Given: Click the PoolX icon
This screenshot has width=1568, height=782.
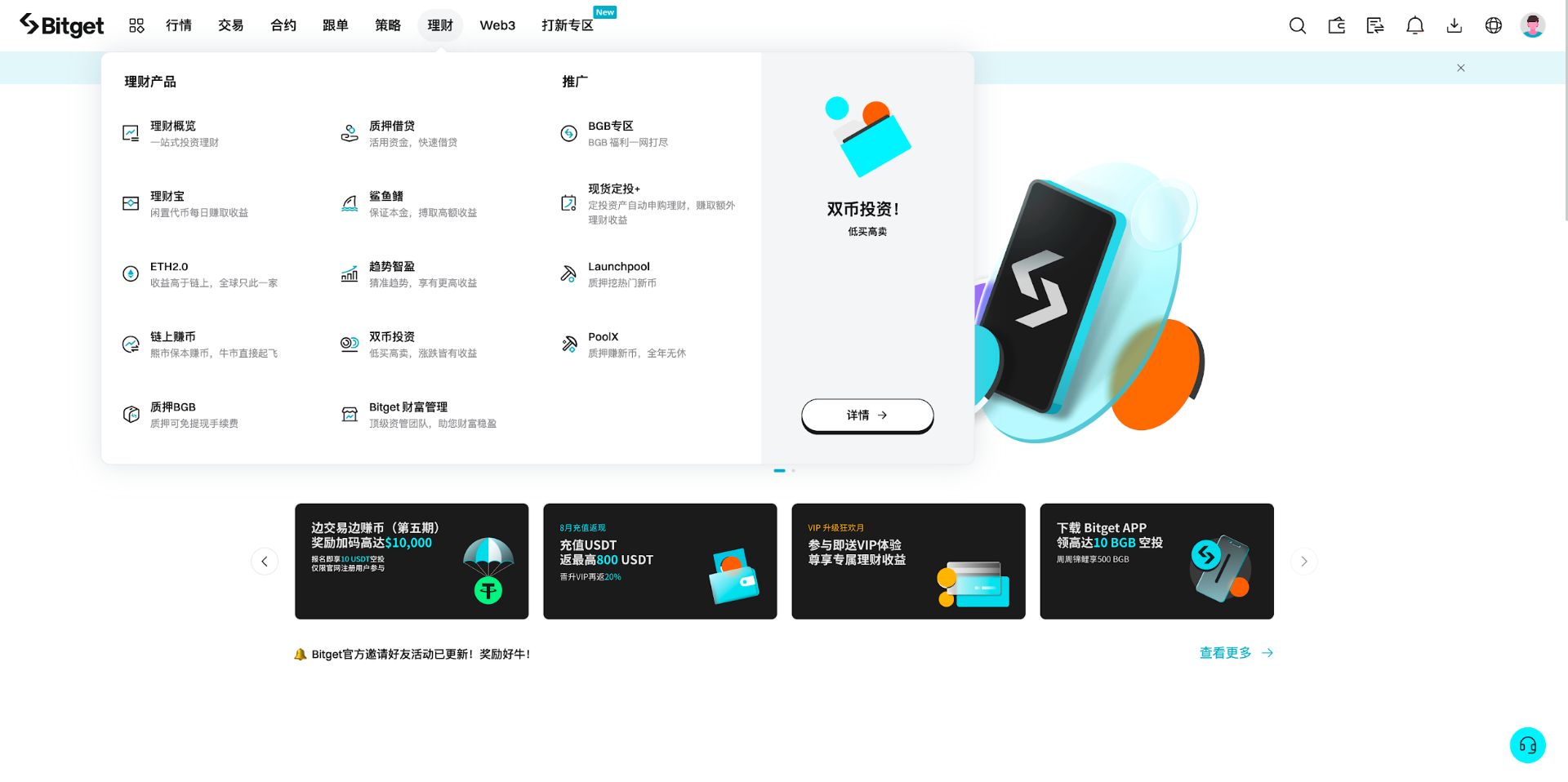Looking at the screenshot, I should click(x=568, y=344).
